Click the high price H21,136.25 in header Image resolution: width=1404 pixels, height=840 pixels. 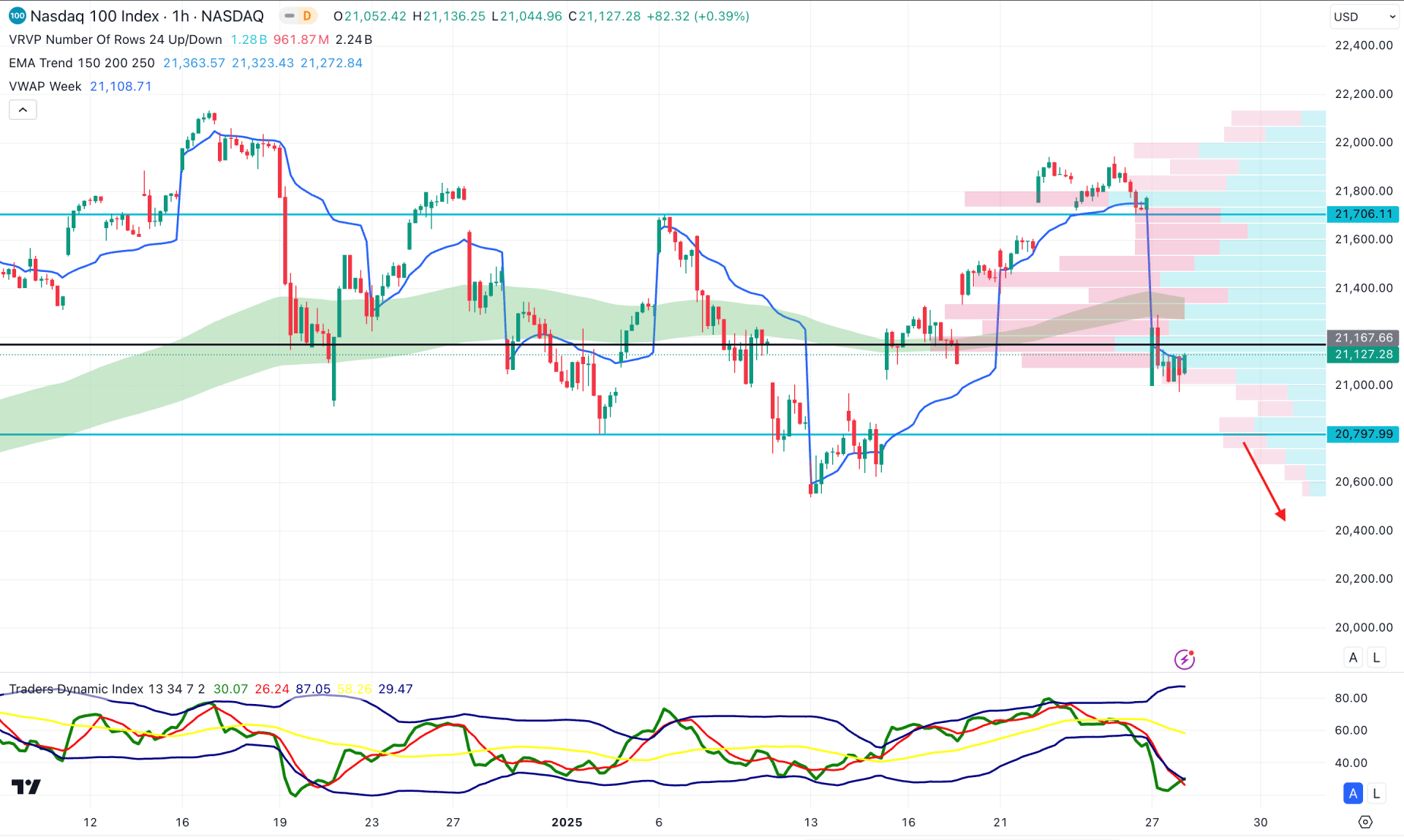[449, 16]
